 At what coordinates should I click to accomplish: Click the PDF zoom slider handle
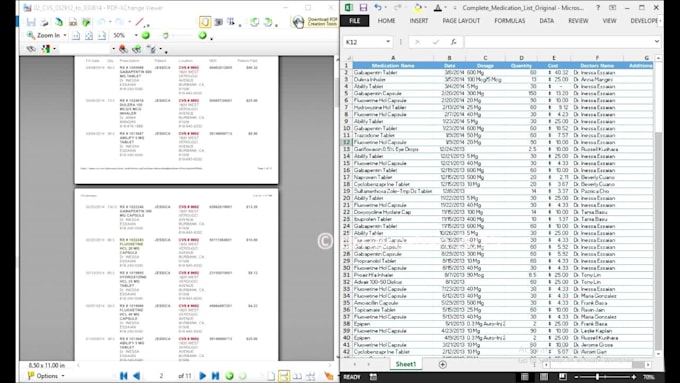[165, 36]
